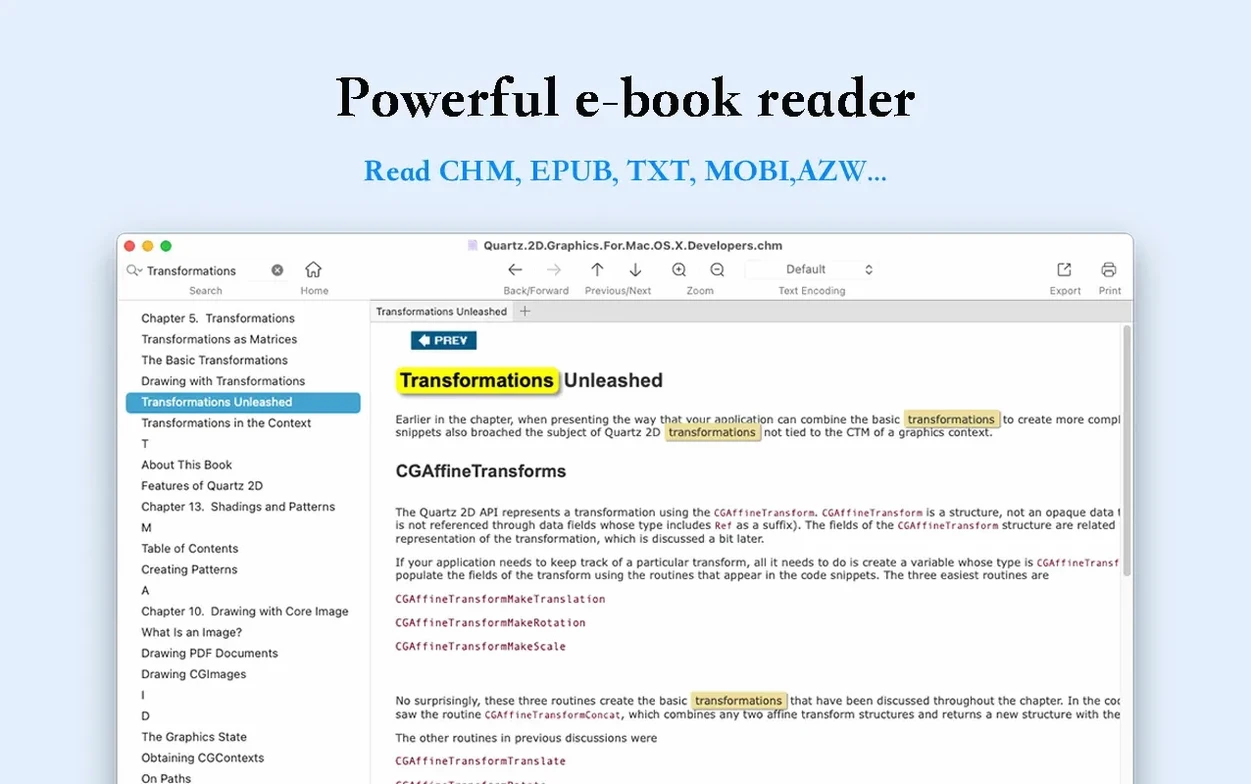Click the vertical scrollbar of content pane
This screenshot has height=784, width=1251.
[1127, 450]
